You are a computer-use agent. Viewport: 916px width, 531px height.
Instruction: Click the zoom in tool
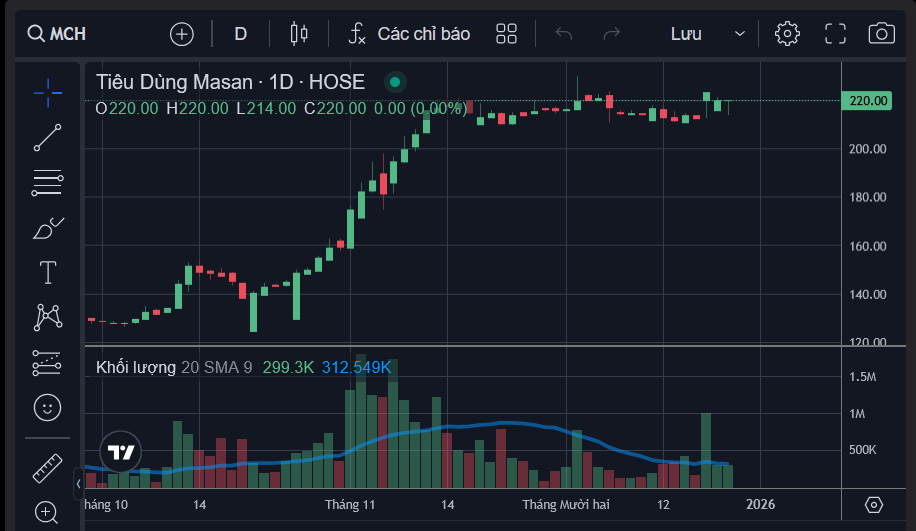(x=47, y=513)
